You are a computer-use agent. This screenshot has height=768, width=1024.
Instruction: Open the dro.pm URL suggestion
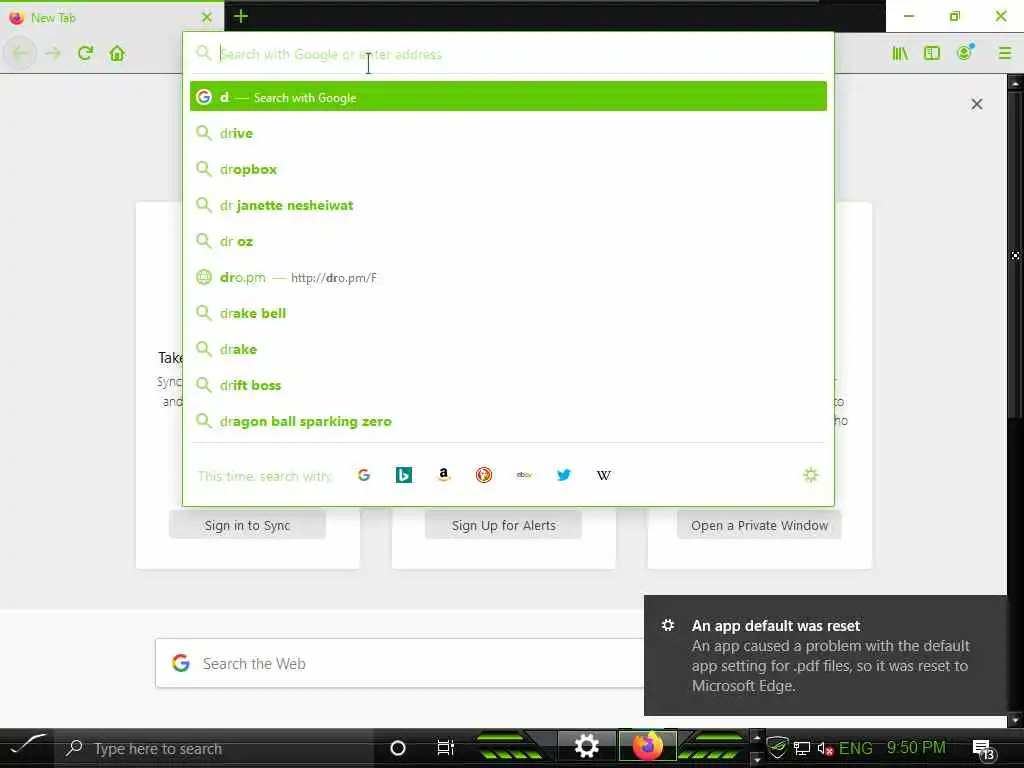508,277
